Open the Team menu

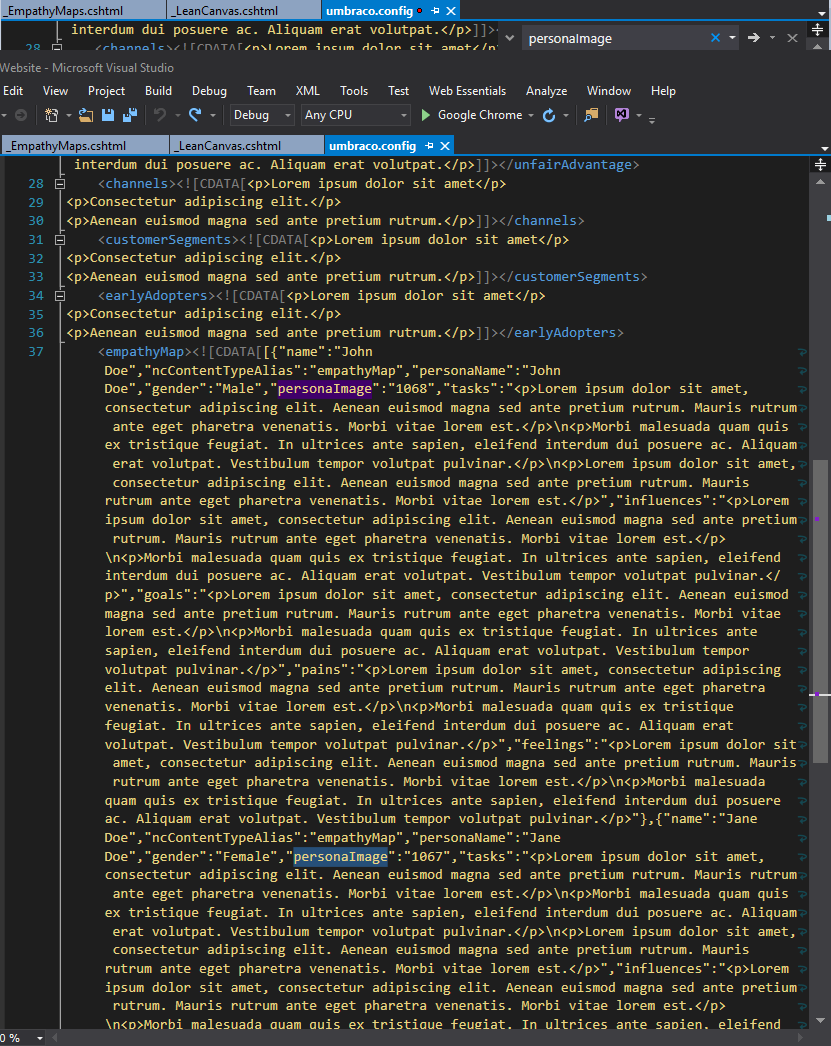pyautogui.click(x=261, y=91)
